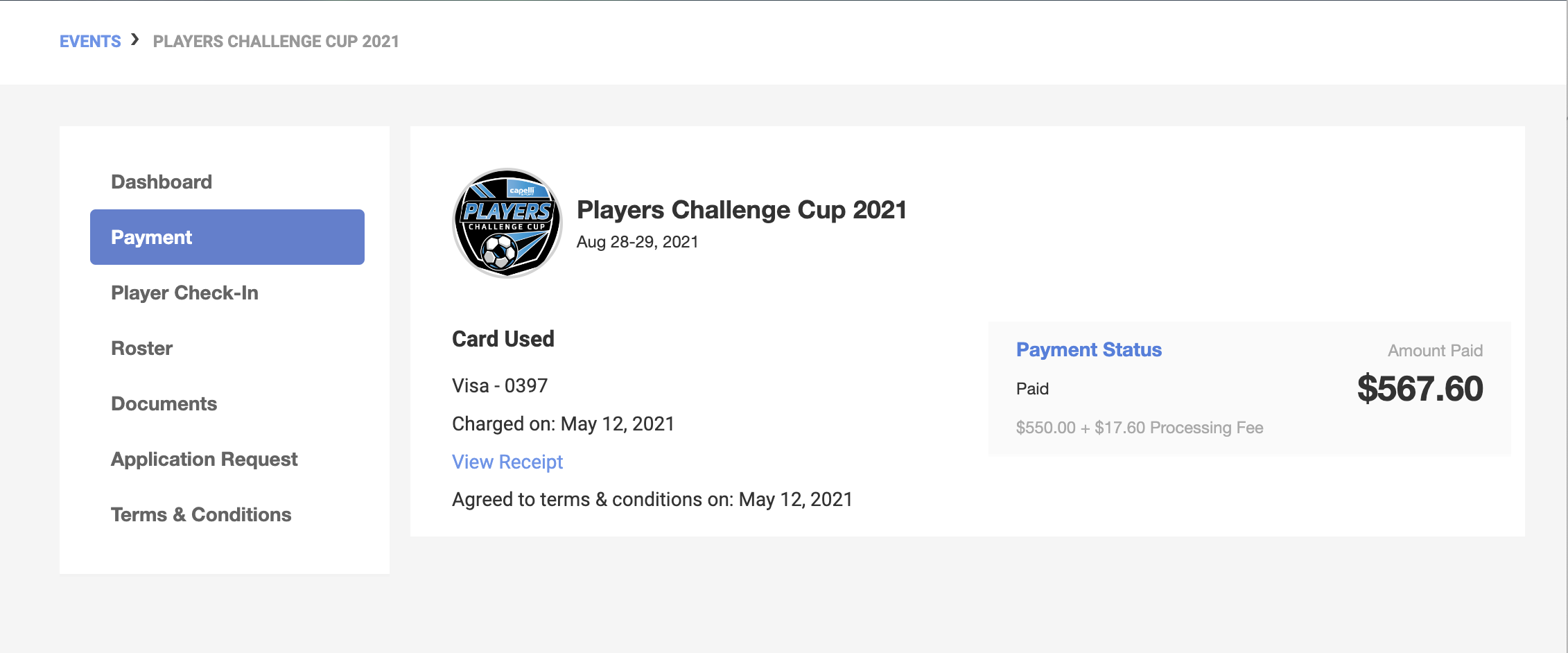Click the View Receipt link

point(507,462)
